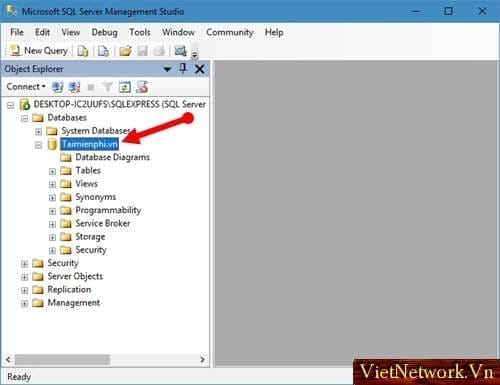
Task: Click the Filter funnel icon
Action: tap(107, 87)
